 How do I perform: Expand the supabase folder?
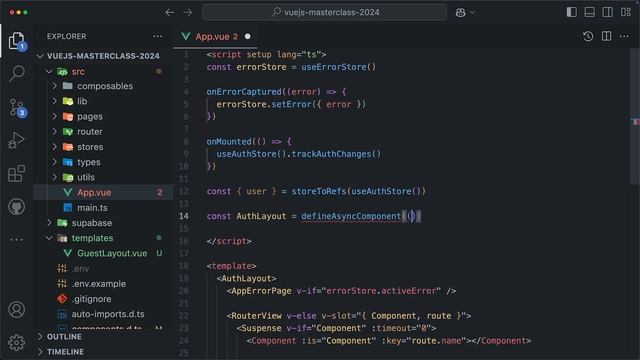[x=104, y=223]
